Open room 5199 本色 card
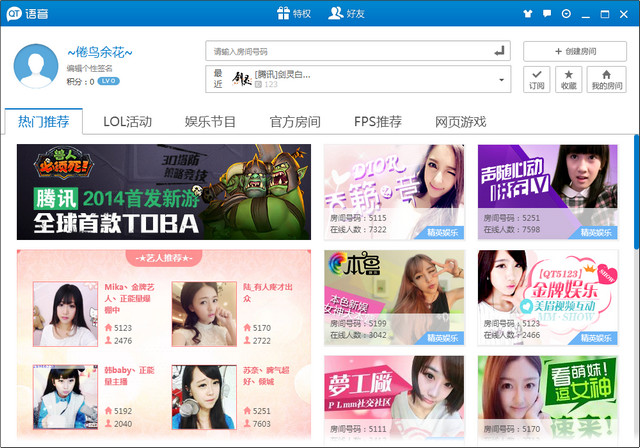640x448 pixels. pos(394,297)
